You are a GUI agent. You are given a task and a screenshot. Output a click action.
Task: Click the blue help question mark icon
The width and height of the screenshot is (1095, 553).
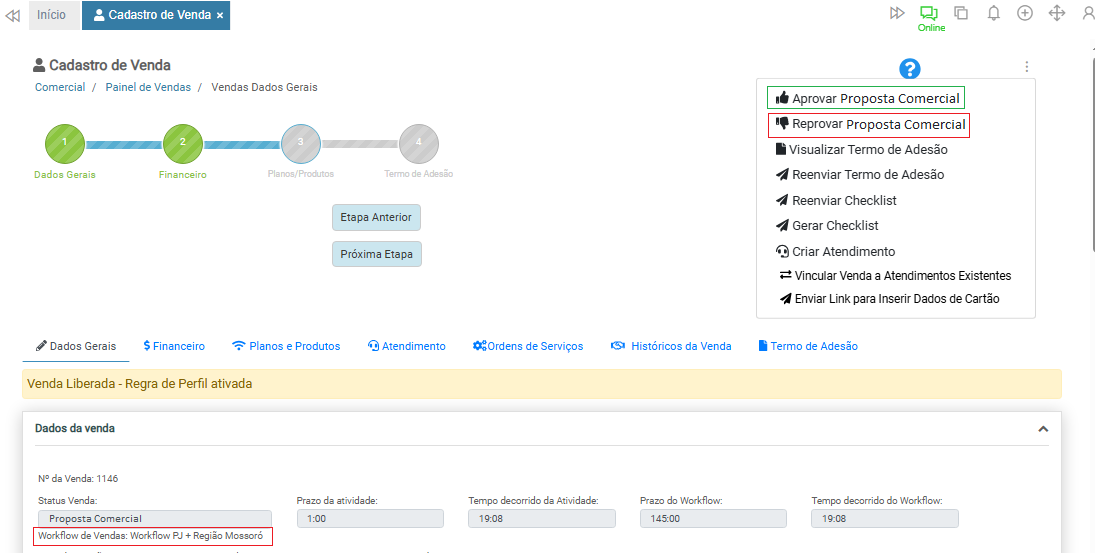point(909,69)
